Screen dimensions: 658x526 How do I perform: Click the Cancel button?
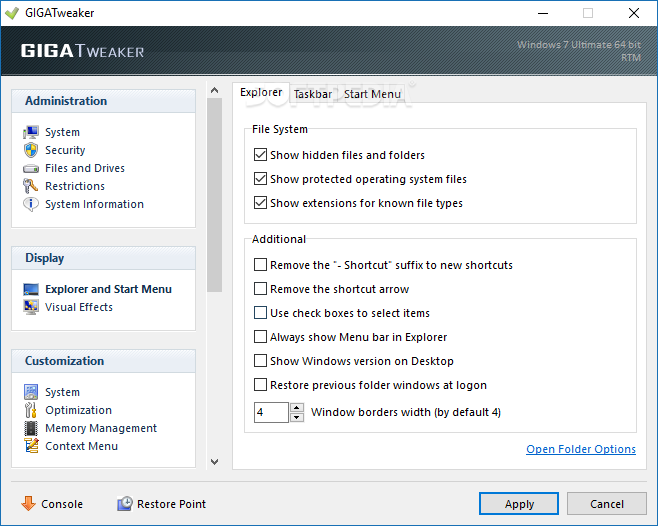point(607,503)
